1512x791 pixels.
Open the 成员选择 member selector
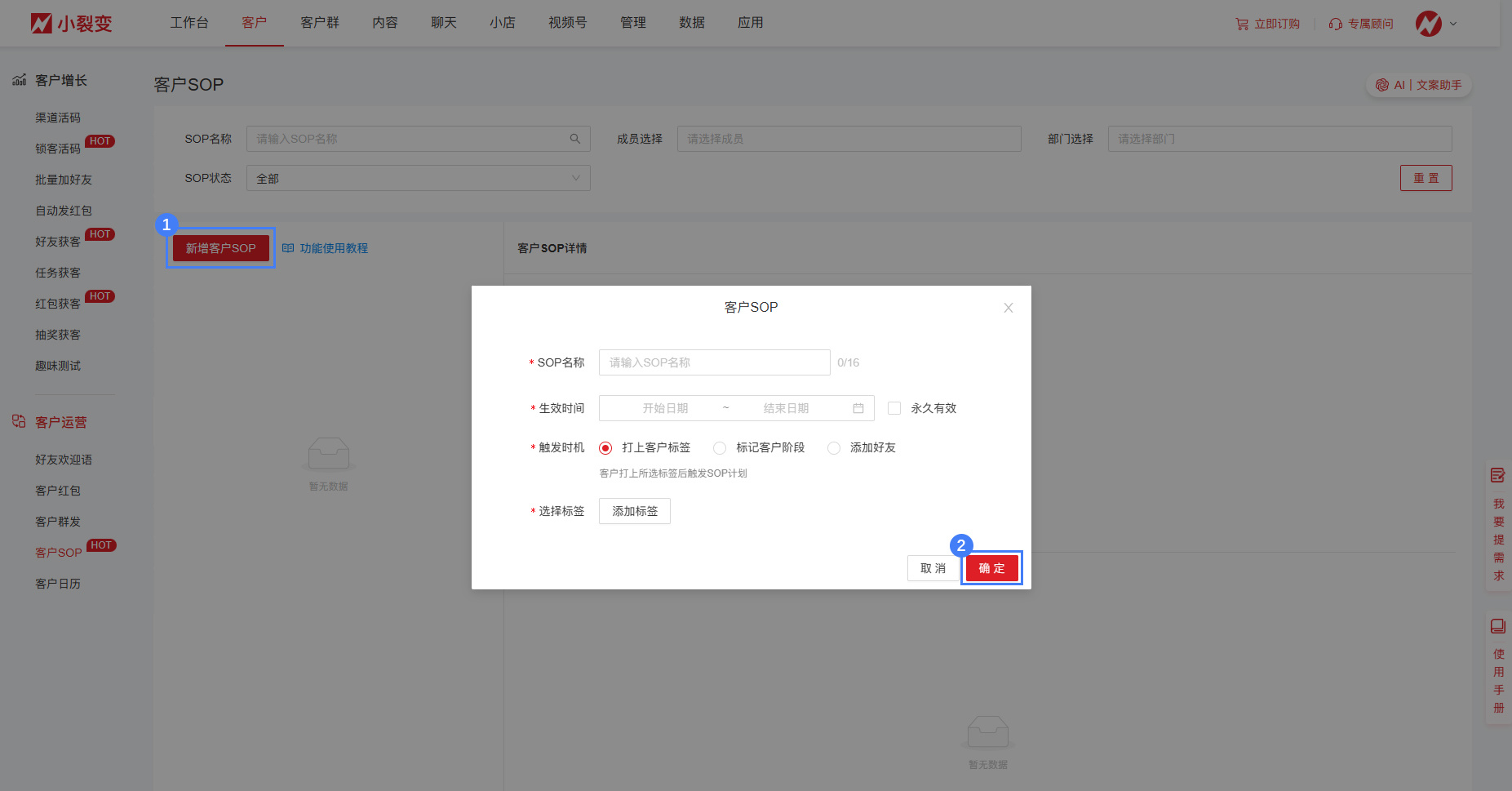[x=849, y=139]
